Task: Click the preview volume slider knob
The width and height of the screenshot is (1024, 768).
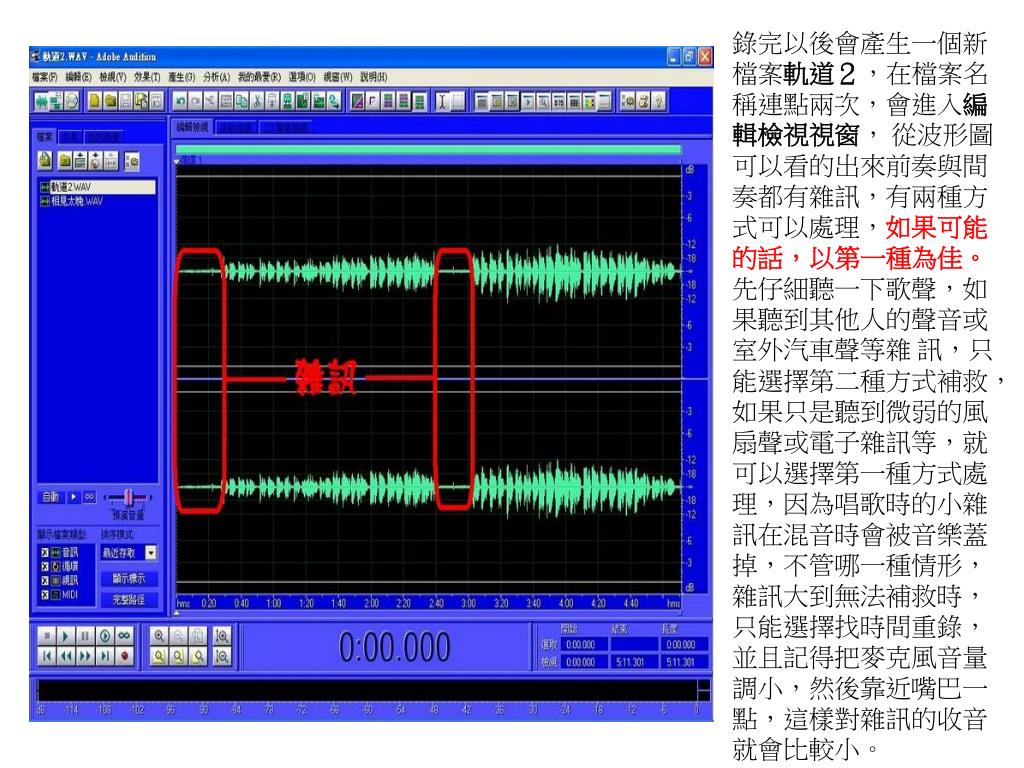Action: (129, 498)
